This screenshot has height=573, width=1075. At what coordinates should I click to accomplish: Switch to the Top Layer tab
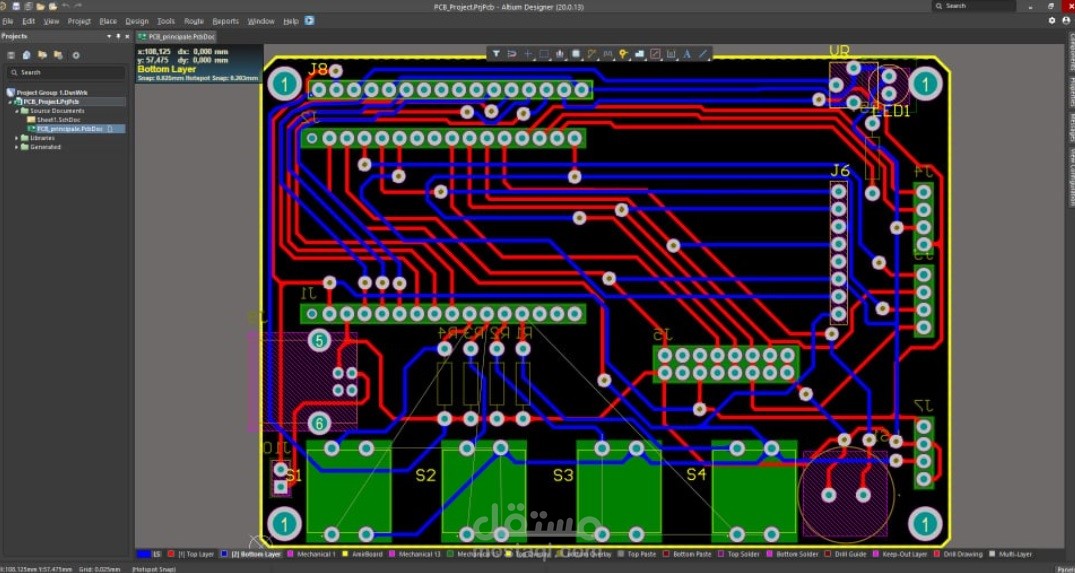(x=195, y=554)
